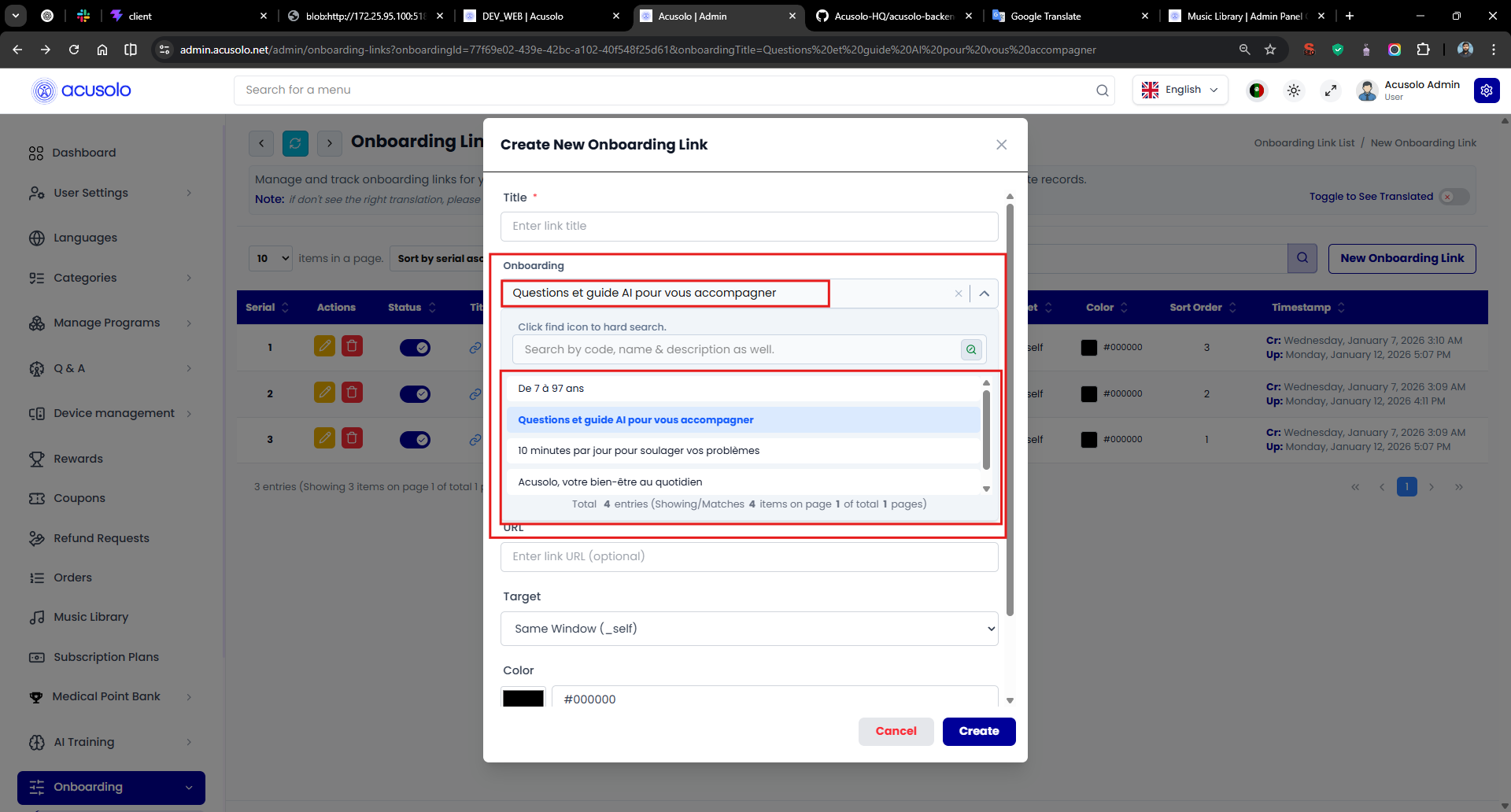The height and width of the screenshot is (812, 1511).
Task: Collapse the Onboarding sidebar menu
Action: (x=111, y=788)
